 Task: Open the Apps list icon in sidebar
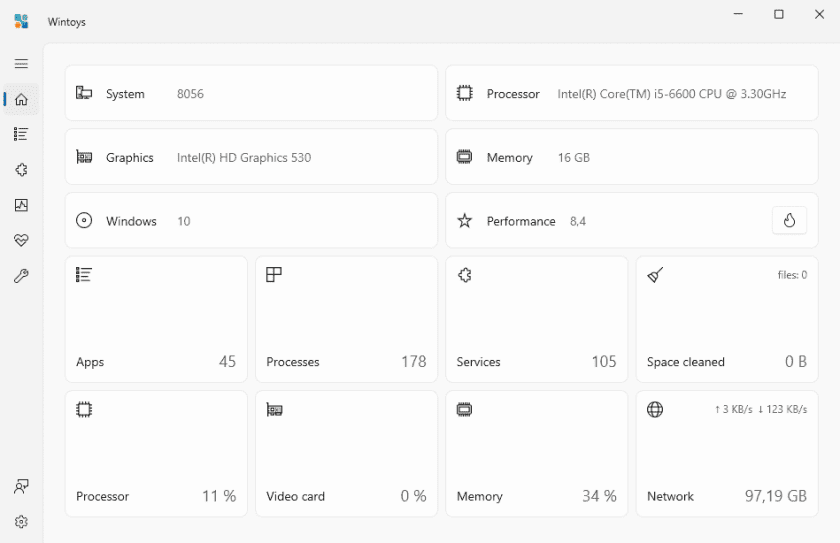21,134
